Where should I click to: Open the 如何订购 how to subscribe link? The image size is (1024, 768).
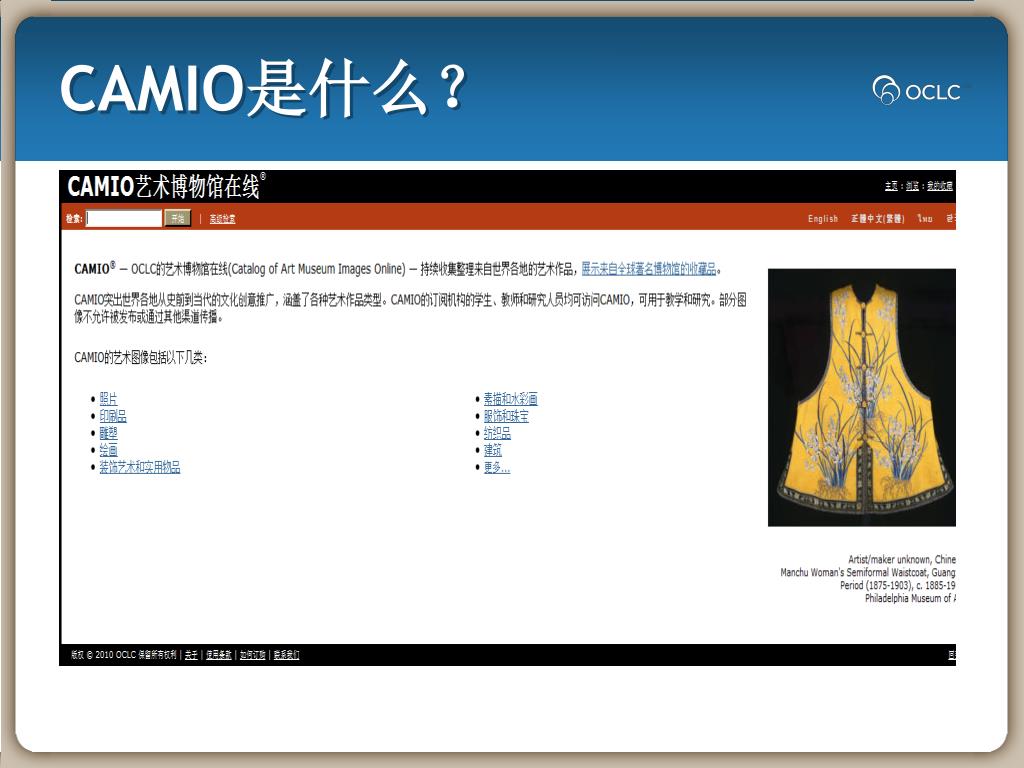253,655
